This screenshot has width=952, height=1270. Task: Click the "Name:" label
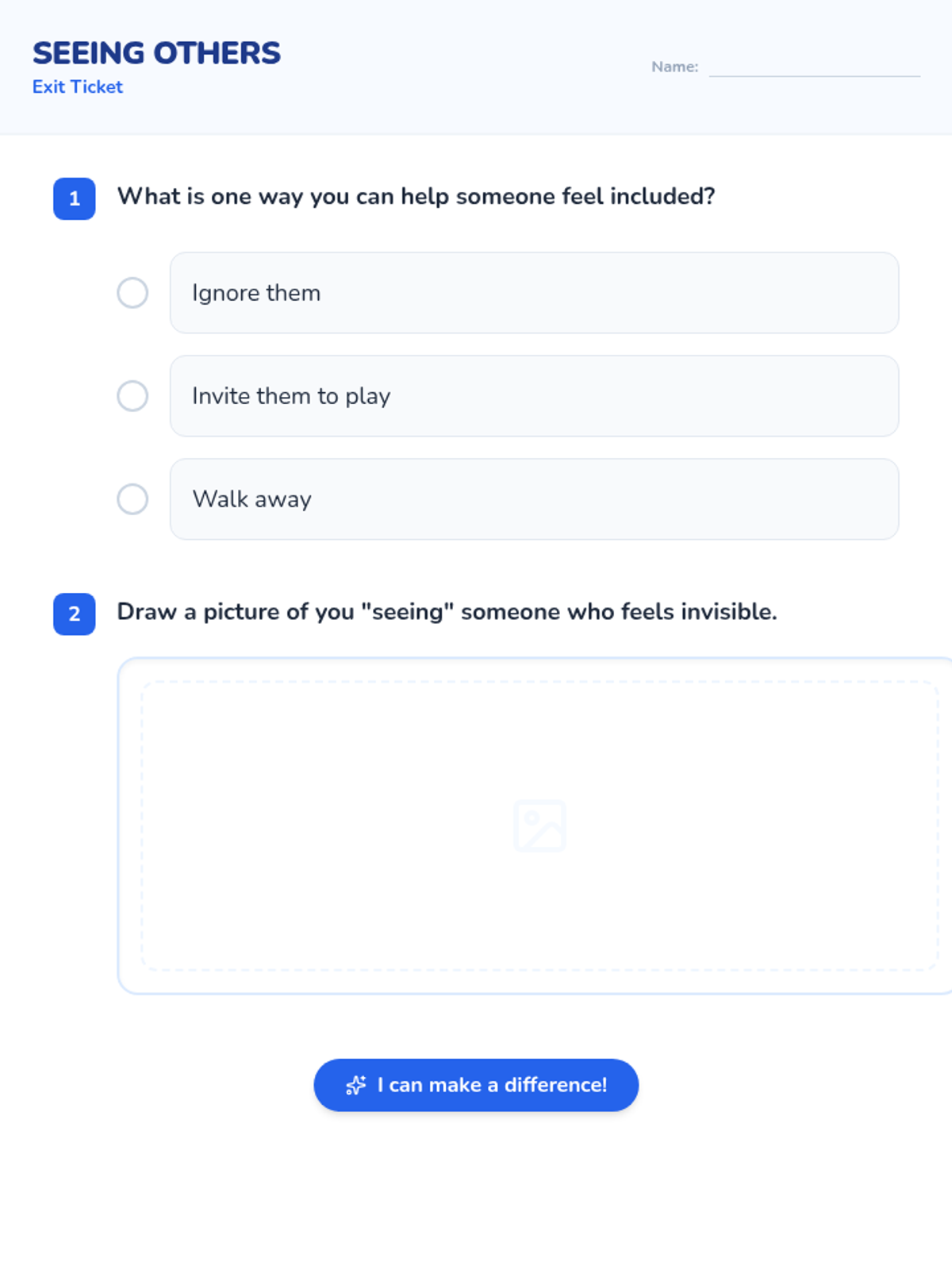(674, 67)
